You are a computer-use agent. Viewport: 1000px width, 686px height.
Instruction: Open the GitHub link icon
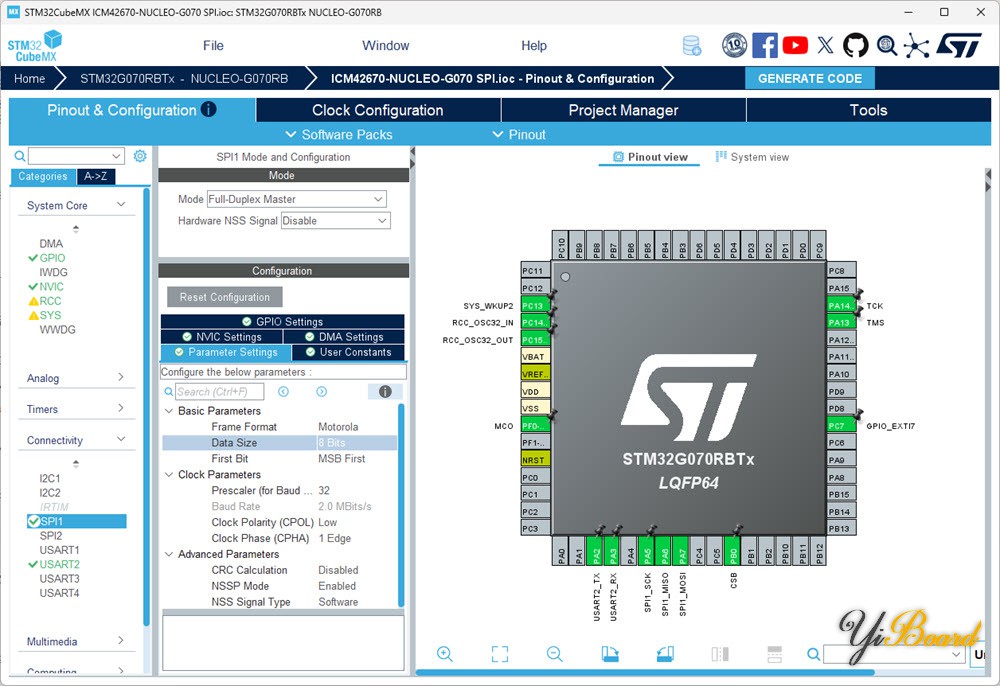pos(856,45)
